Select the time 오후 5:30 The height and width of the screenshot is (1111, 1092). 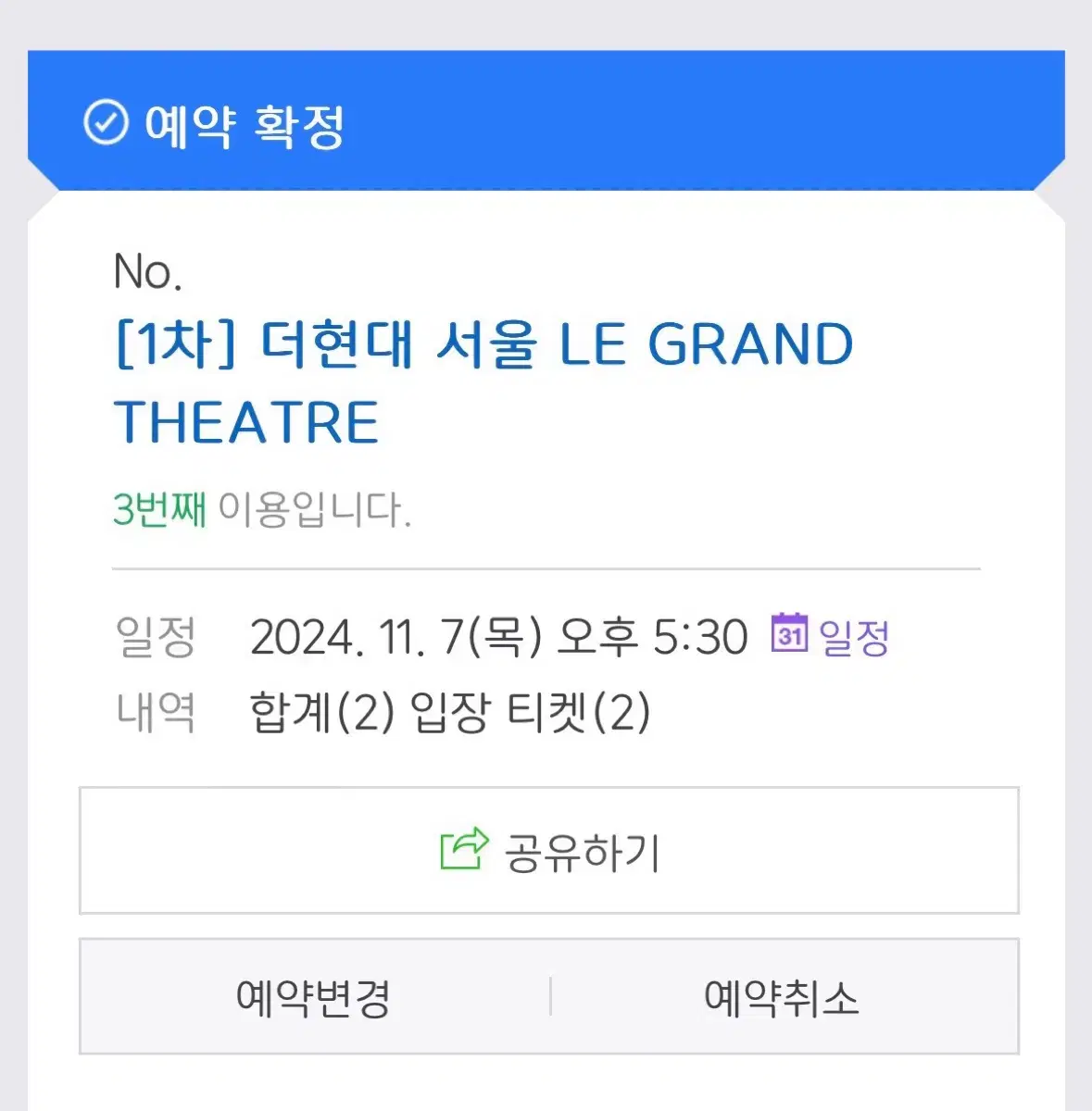click(652, 637)
